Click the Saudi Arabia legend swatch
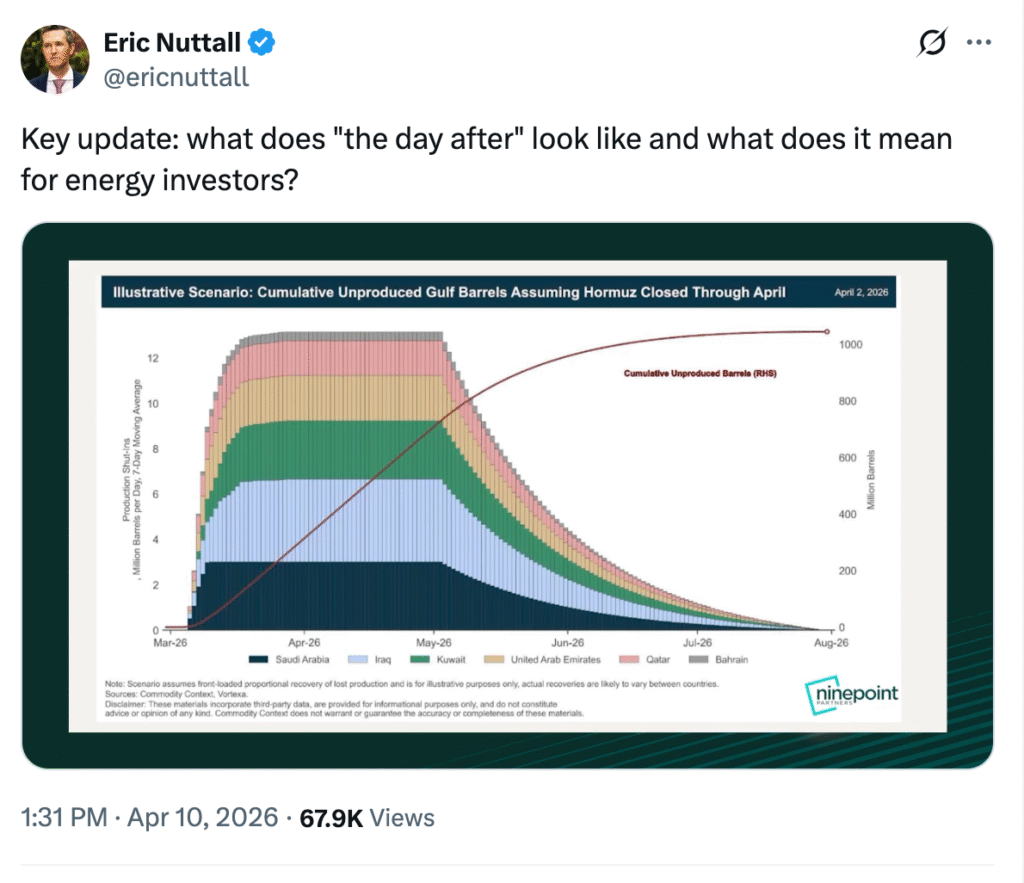Image resolution: width=1024 pixels, height=883 pixels. 258,660
